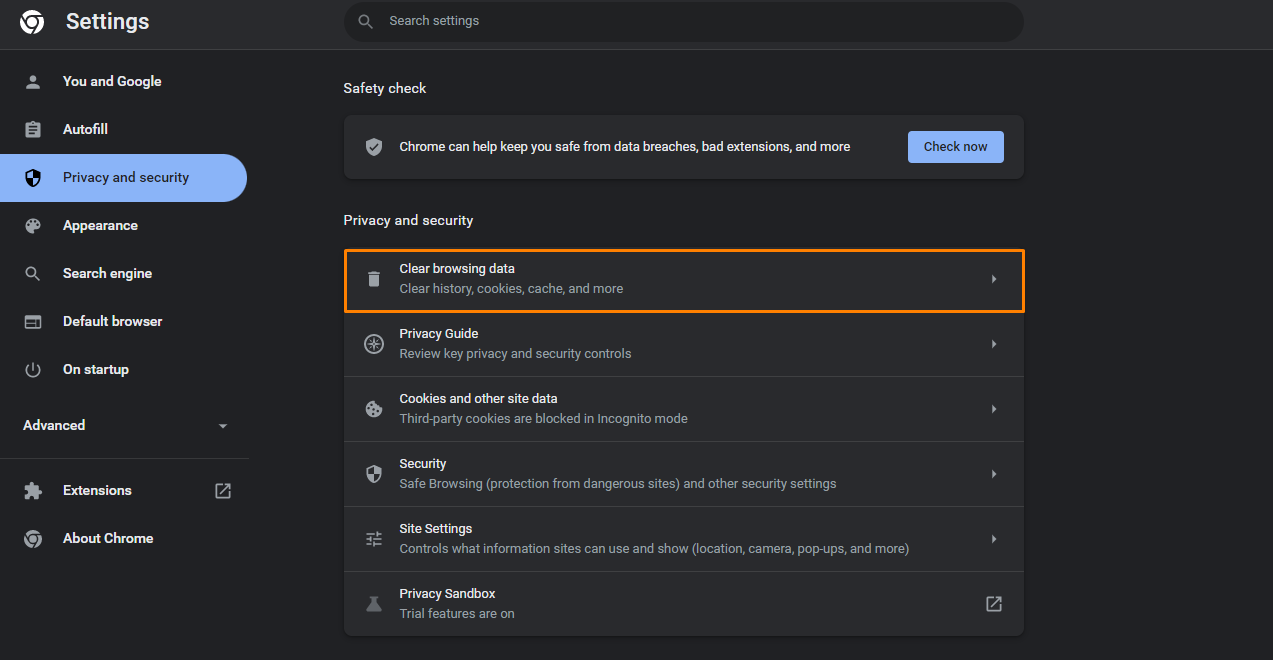1273x660 pixels.
Task: Open Extensions from sidebar
Action: click(x=123, y=491)
